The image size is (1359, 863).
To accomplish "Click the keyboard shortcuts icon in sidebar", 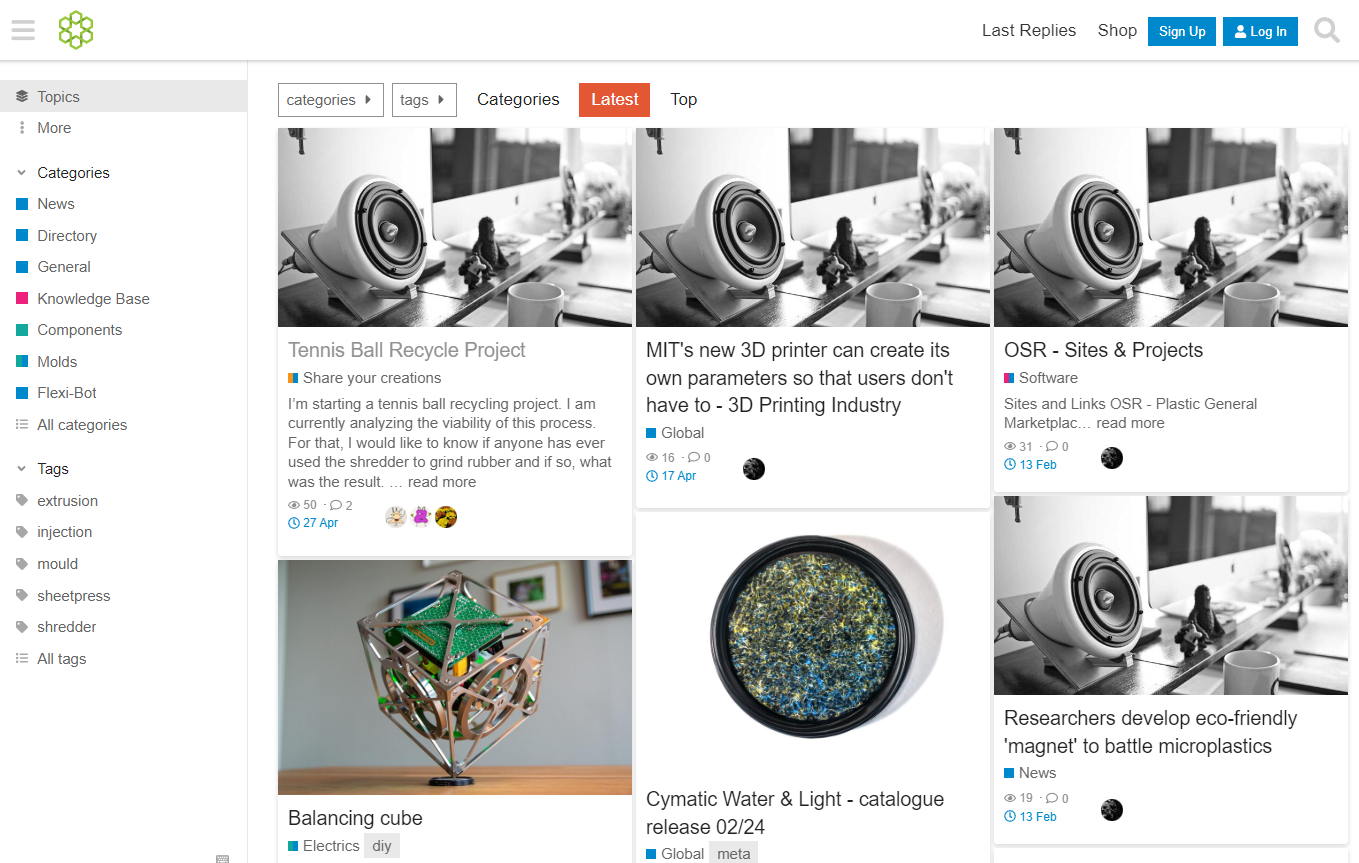I will click(x=223, y=857).
